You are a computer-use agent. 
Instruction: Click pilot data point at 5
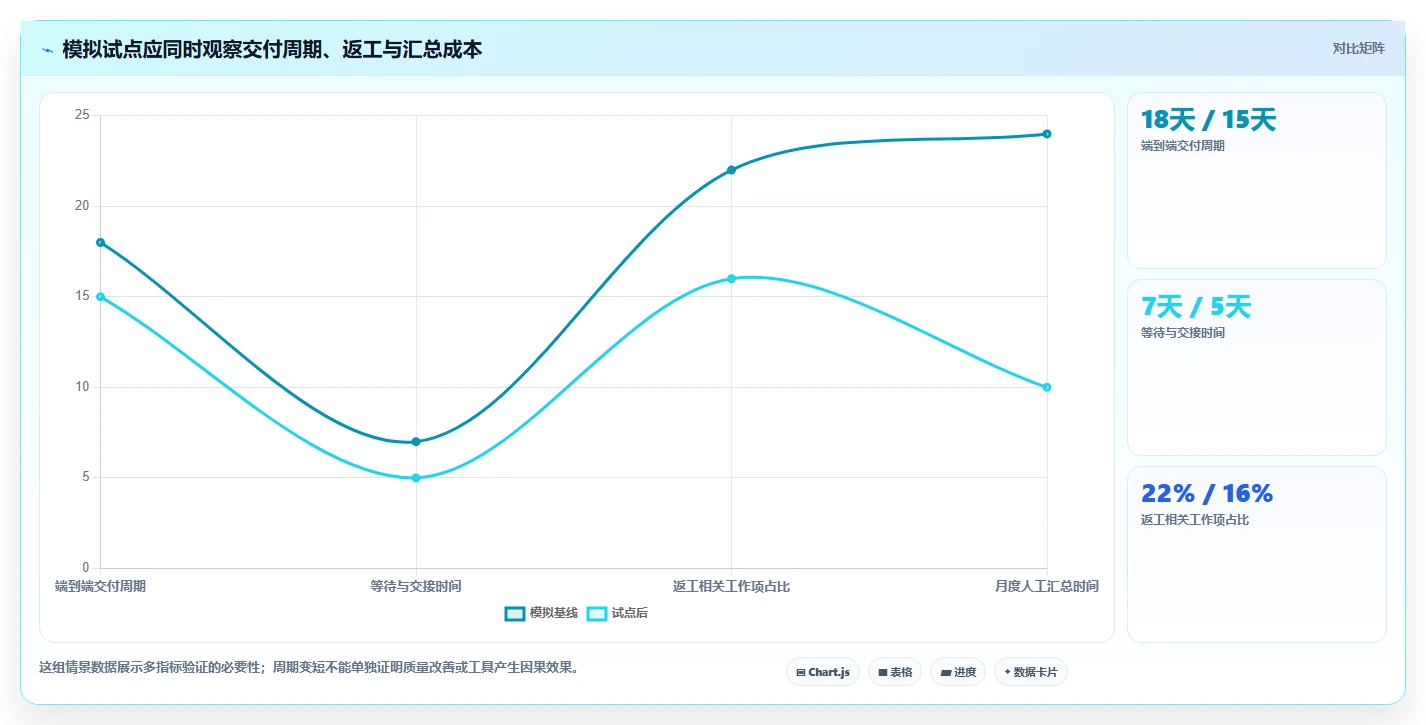coord(416,478)
